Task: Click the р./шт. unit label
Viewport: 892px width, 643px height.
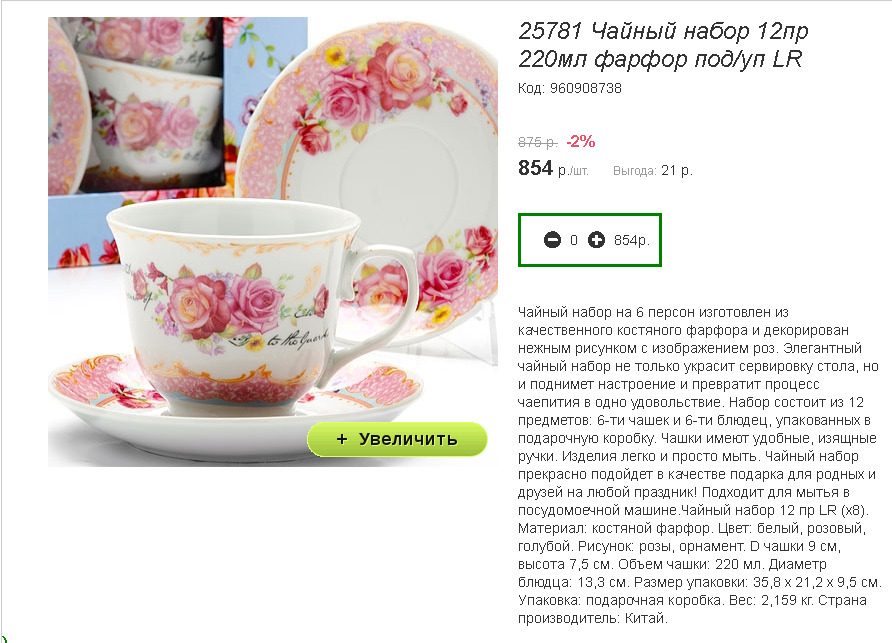Action: (x=573, y=171)
